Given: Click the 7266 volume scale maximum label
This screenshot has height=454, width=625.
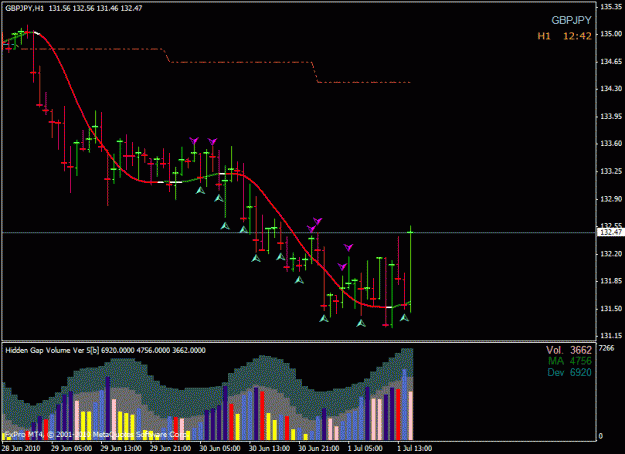Looking at the screenshot, I should click(606, 348).
